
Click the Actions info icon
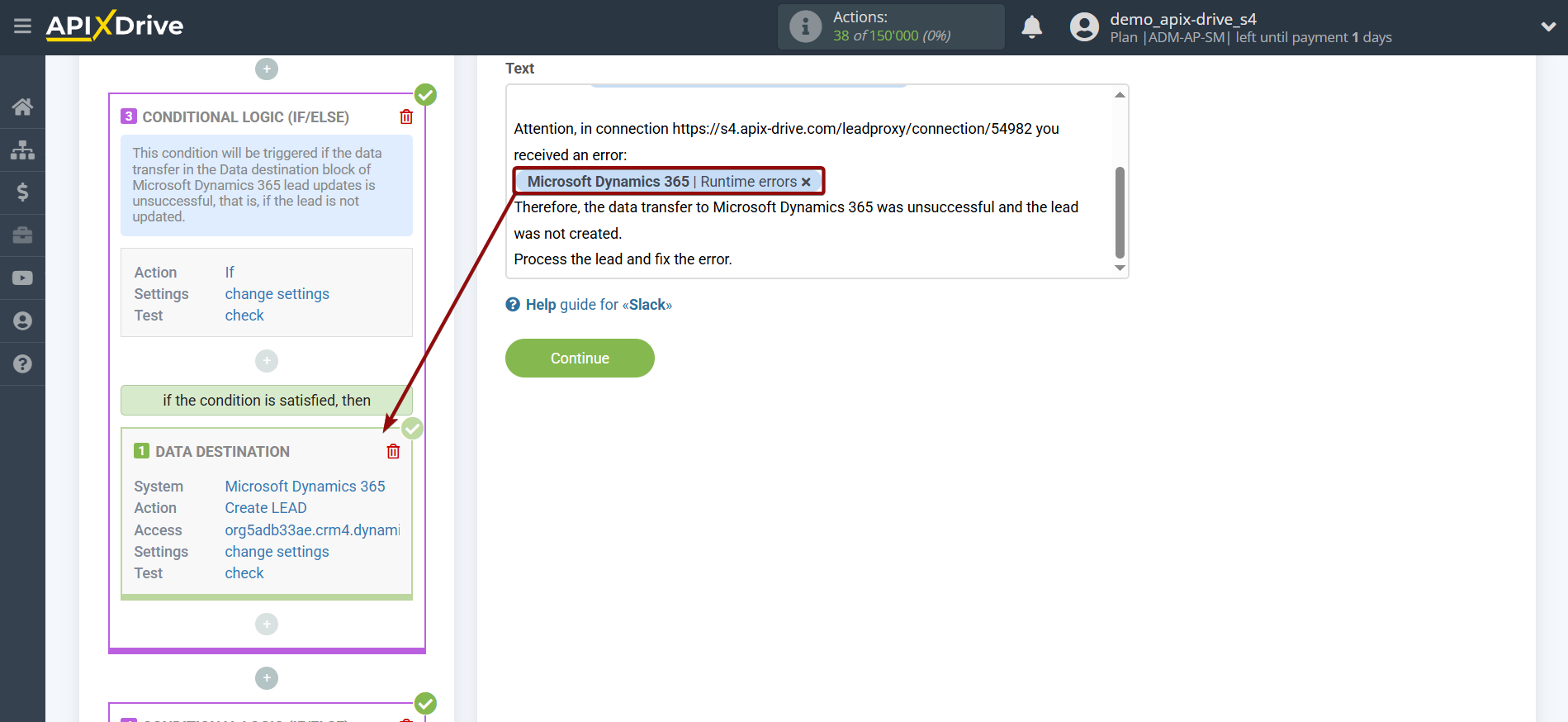tap(805, 26)
